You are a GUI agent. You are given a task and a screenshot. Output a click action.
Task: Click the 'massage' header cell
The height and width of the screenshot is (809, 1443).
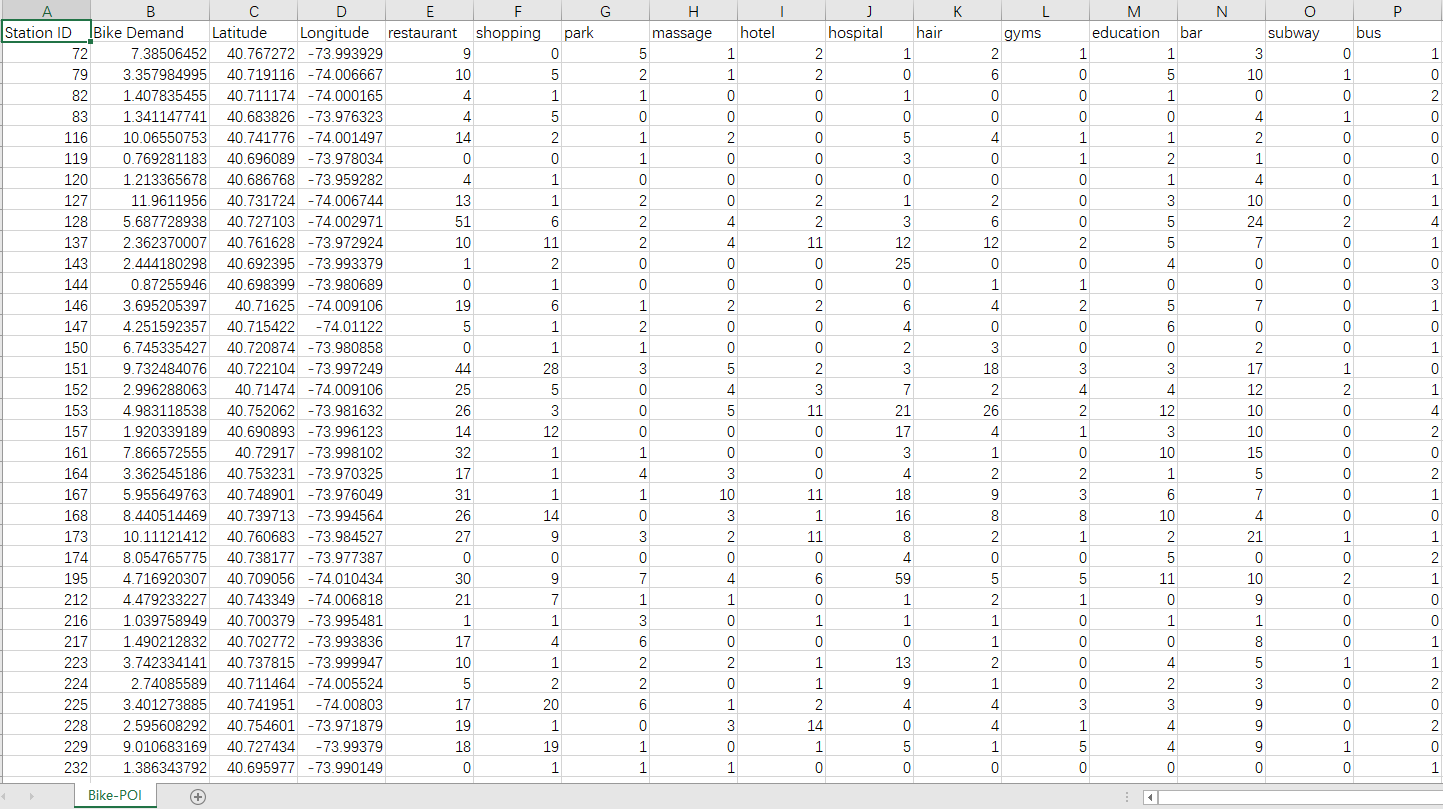point(693,32)
